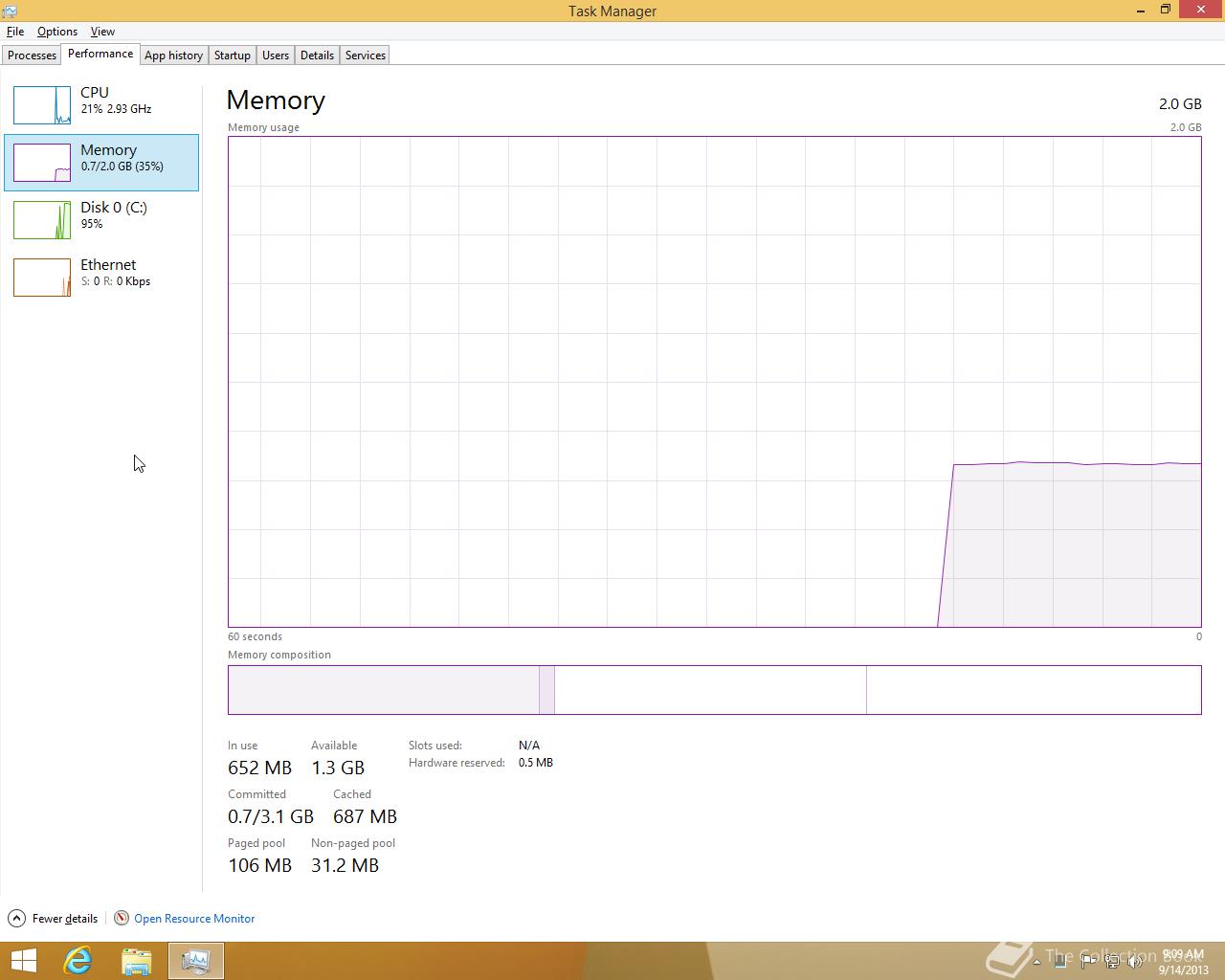The width and height of the screenshot is (1225, 980).
Task: Switch to the Processes tab
Action: click(x=32, y=56)
